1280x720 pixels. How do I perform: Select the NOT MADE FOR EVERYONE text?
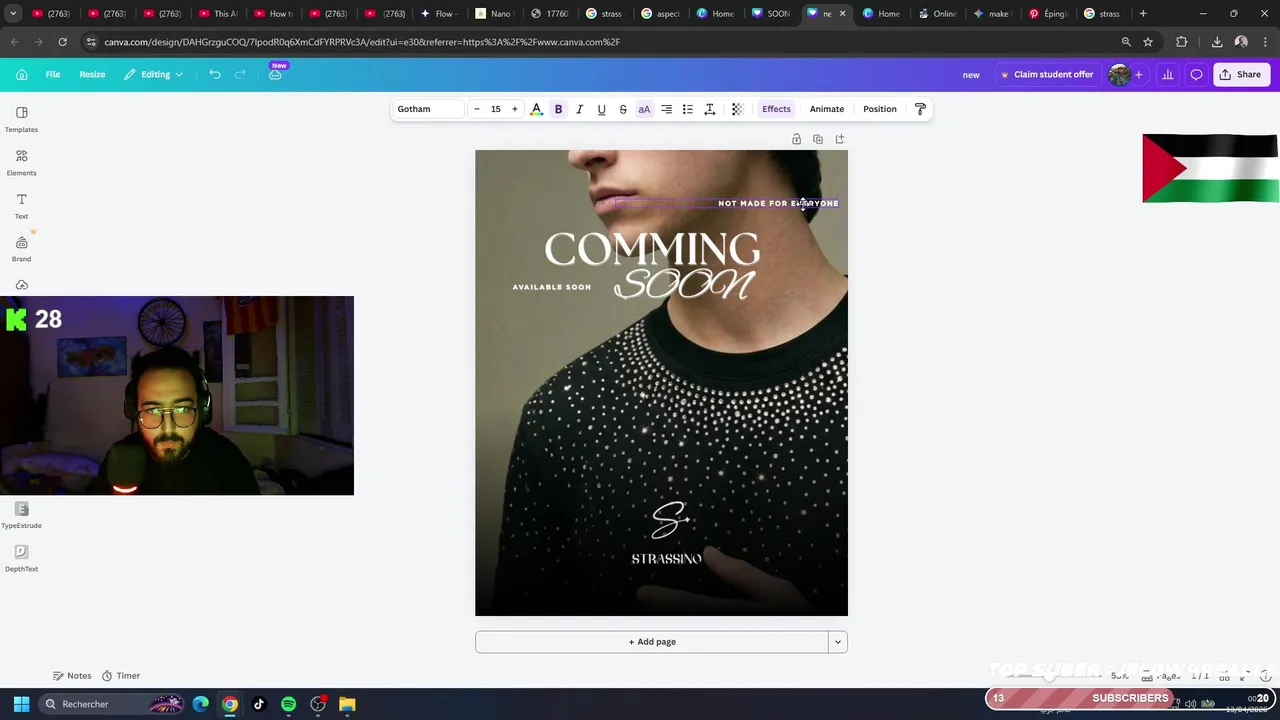point(778,203)
